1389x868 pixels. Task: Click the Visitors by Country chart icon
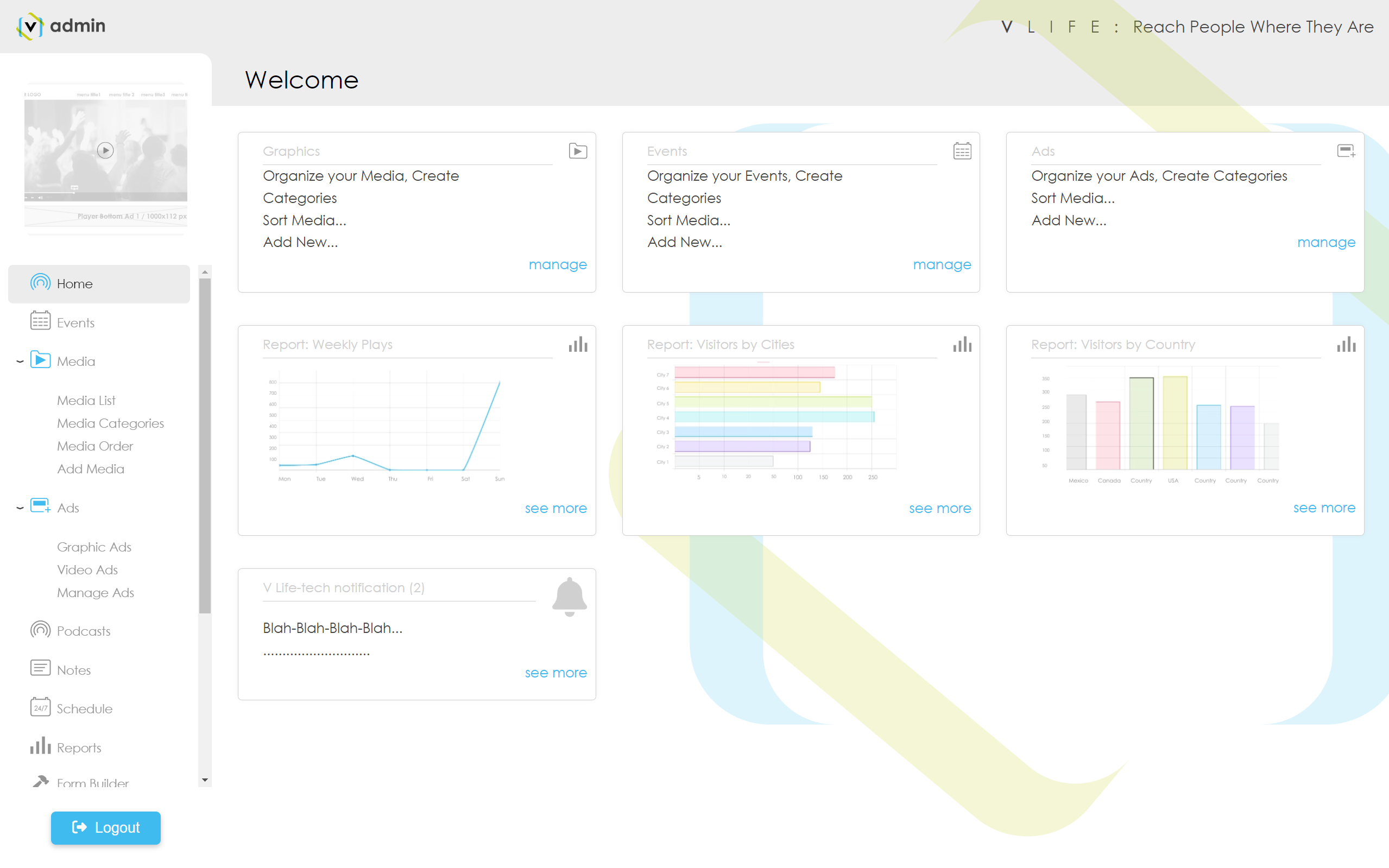click(1346, 345)
